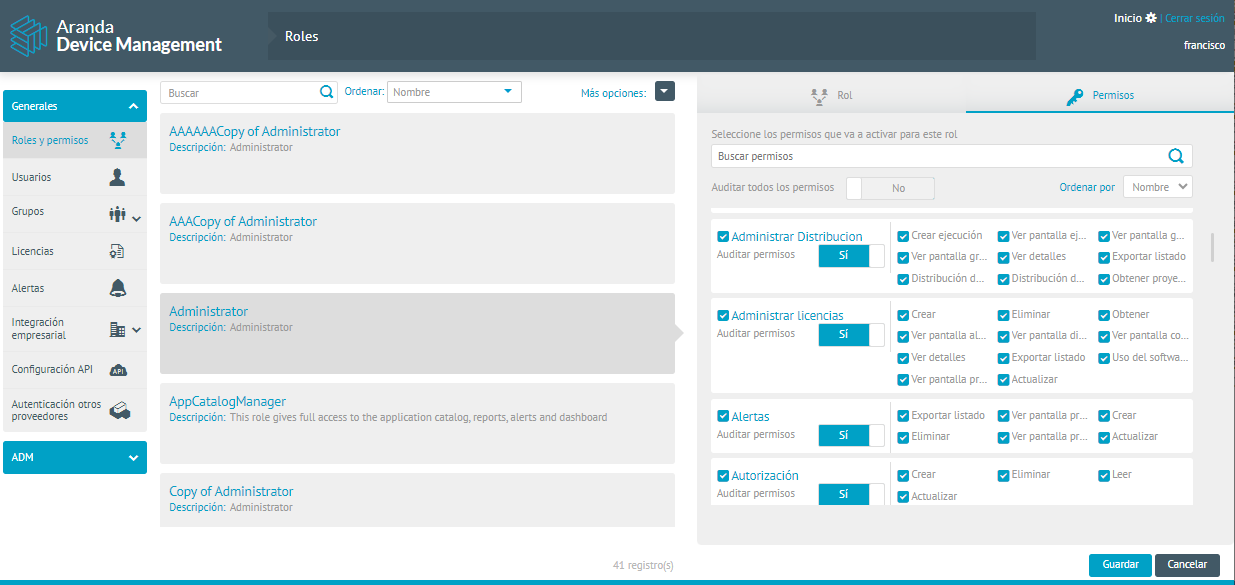Click the Aranda Device Management logo
This screenshot has height=585, width=1235.
click(x=116, y=36)
